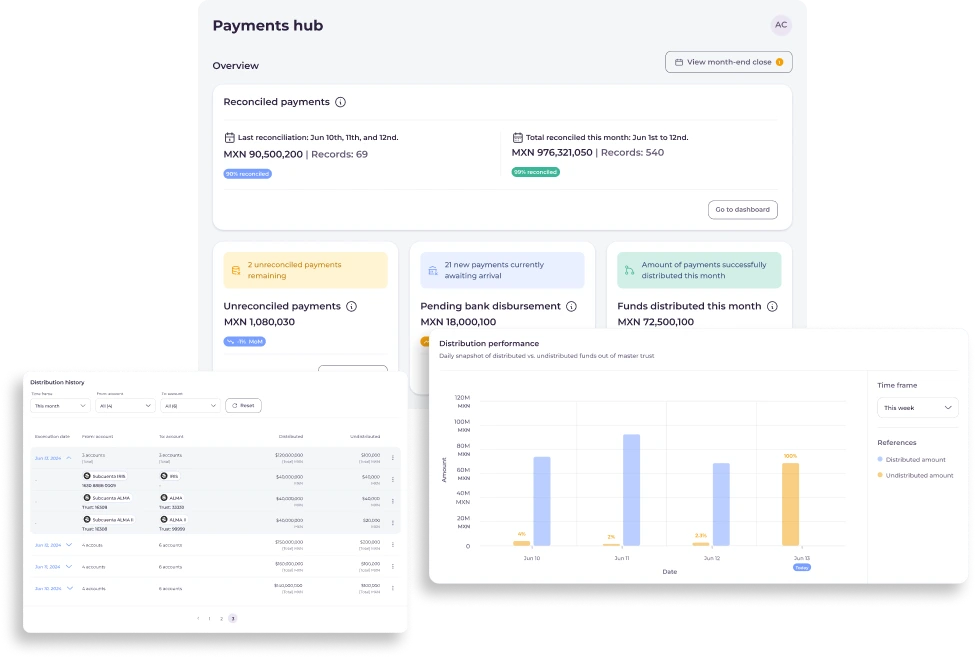Click info icon beside Pending bank disbursement
Screen dimensions: 976x658
[571, 307]
